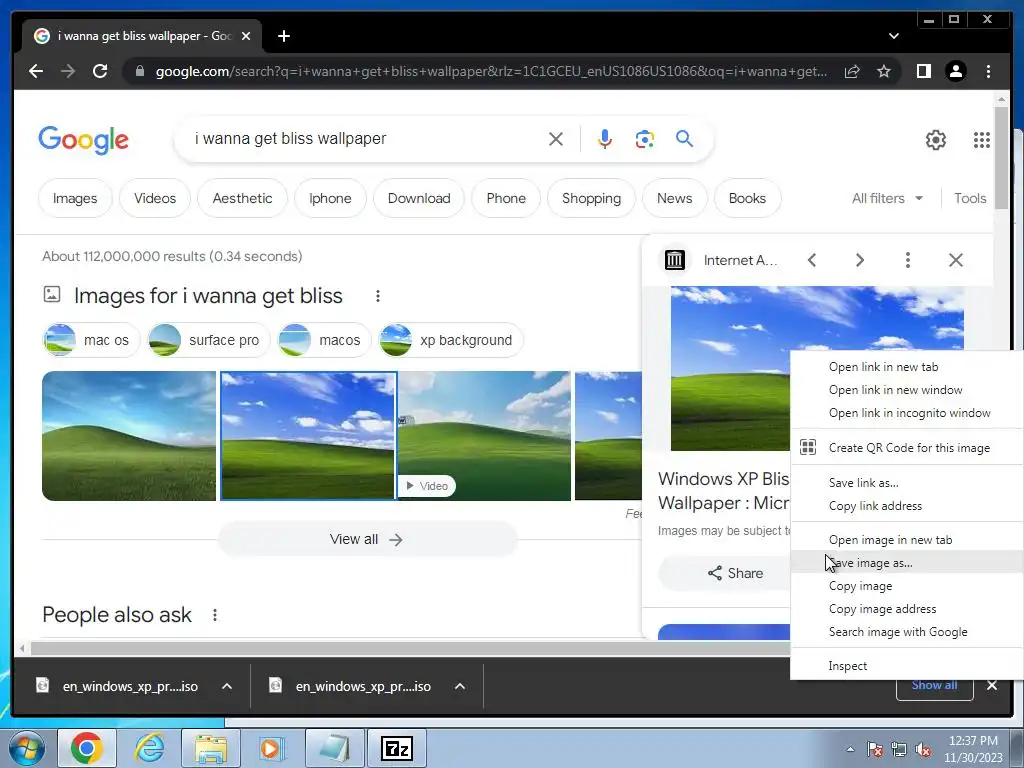Open Chrome's three-dot menu
The width and height of the screenshot is (1024, 768).
click(x=988, y=71)
